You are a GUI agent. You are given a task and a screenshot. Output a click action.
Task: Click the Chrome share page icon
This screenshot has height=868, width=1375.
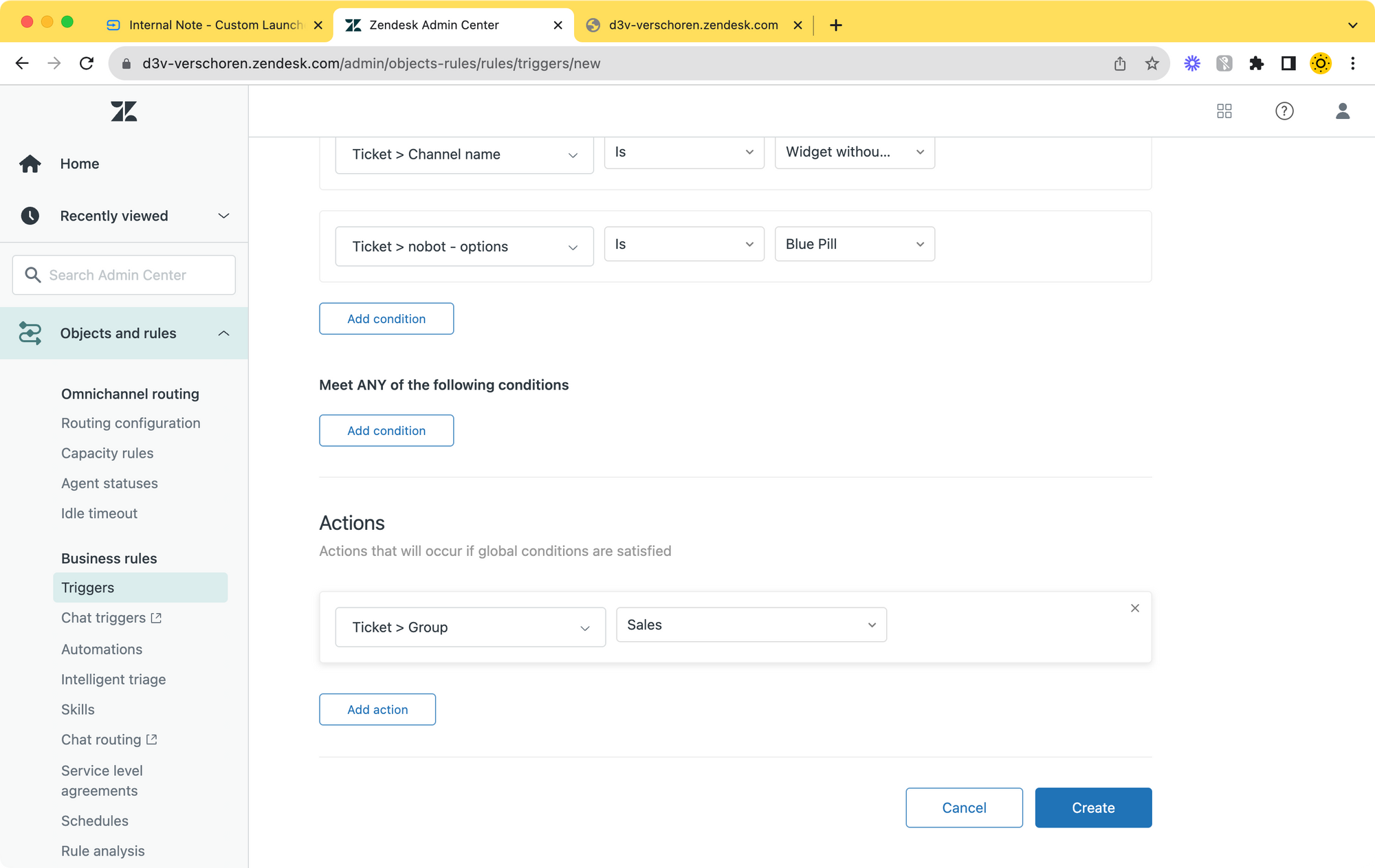tap(1120, 63)
